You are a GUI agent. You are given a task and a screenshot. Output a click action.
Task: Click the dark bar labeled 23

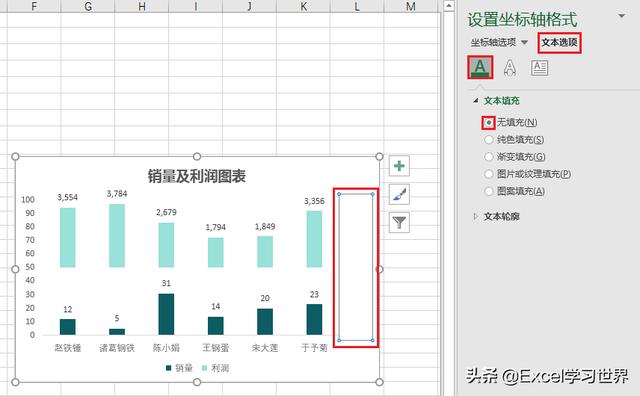point(314,320)
